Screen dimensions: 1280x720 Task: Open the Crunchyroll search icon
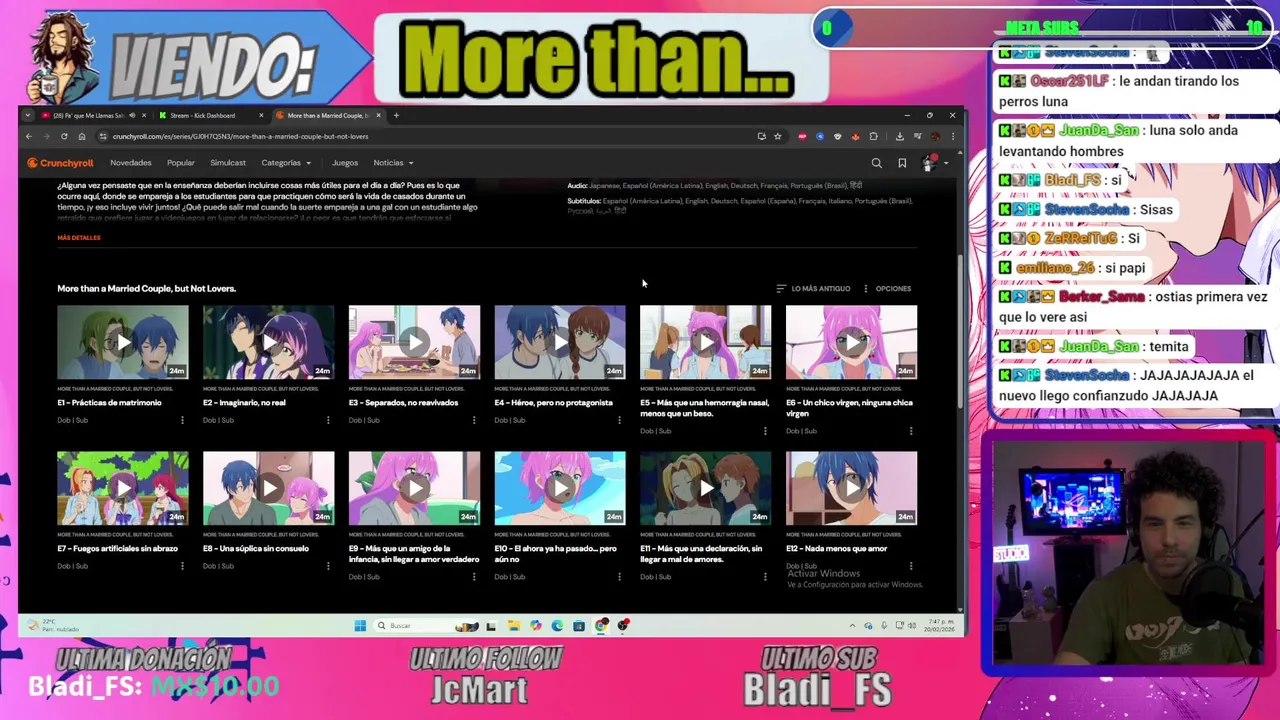877,163
